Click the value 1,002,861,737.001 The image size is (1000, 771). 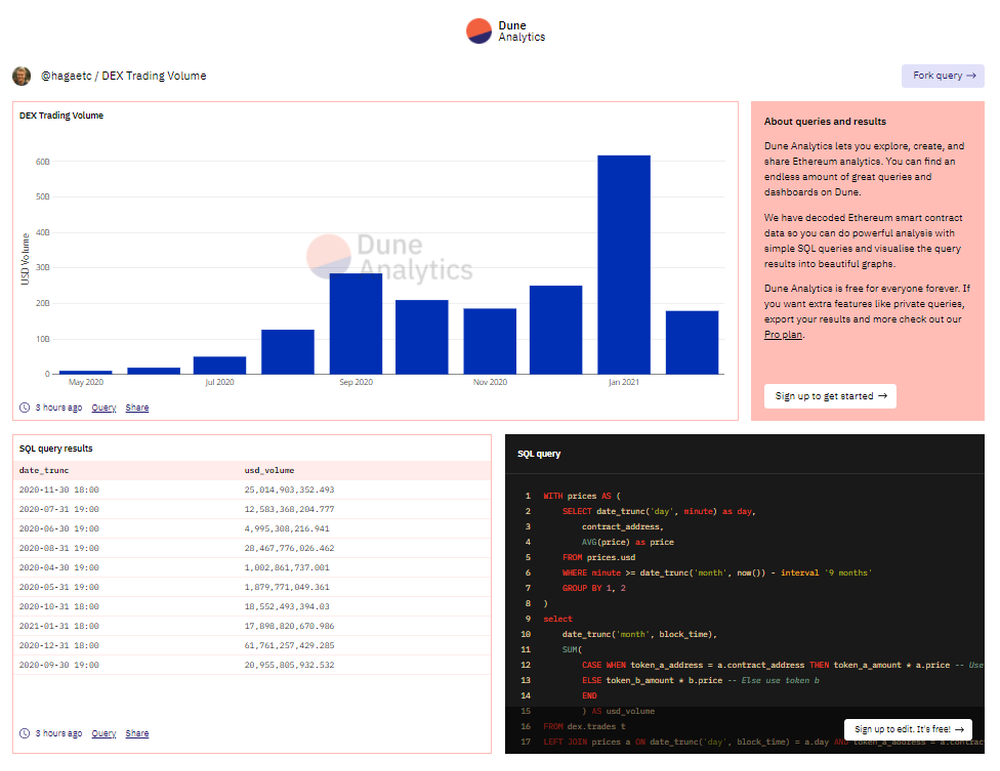pyautogui.click(x=287, y=568)
